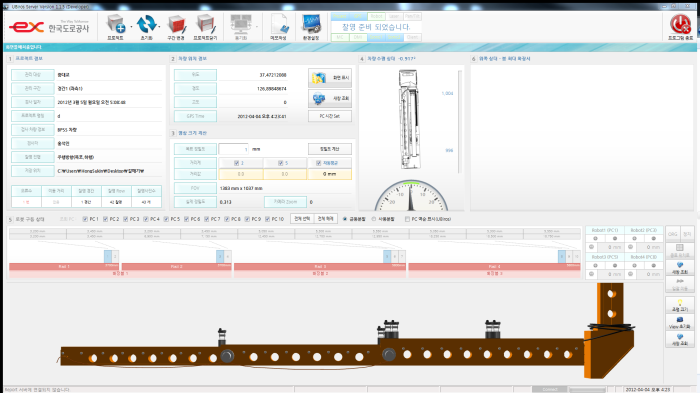Click the PC time Set button
This screenshot has width=700, height=393.
(329, 116)
